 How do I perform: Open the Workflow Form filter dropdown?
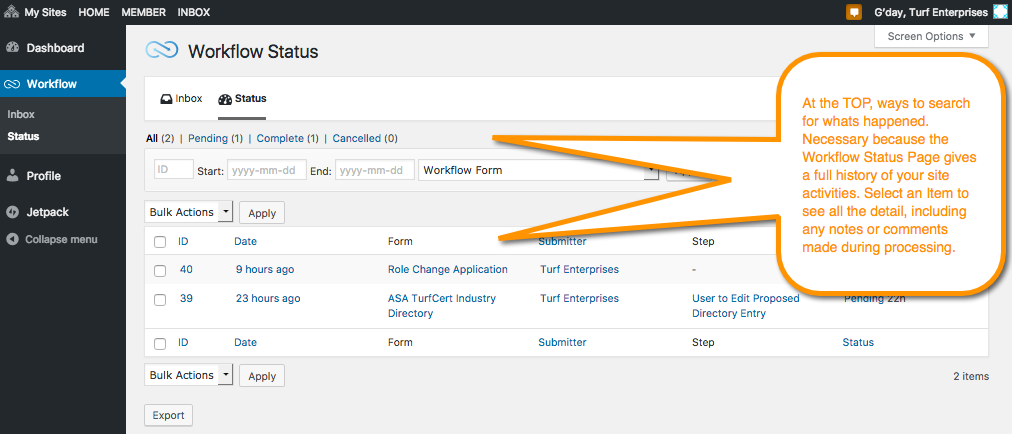tap(538, 170)
